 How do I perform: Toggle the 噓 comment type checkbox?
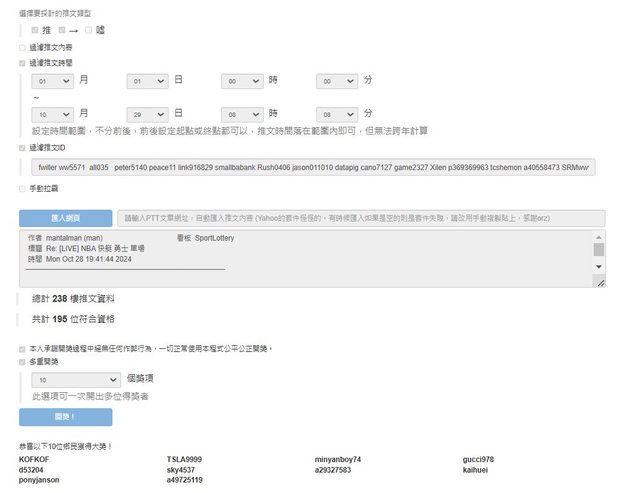[88, 30]
